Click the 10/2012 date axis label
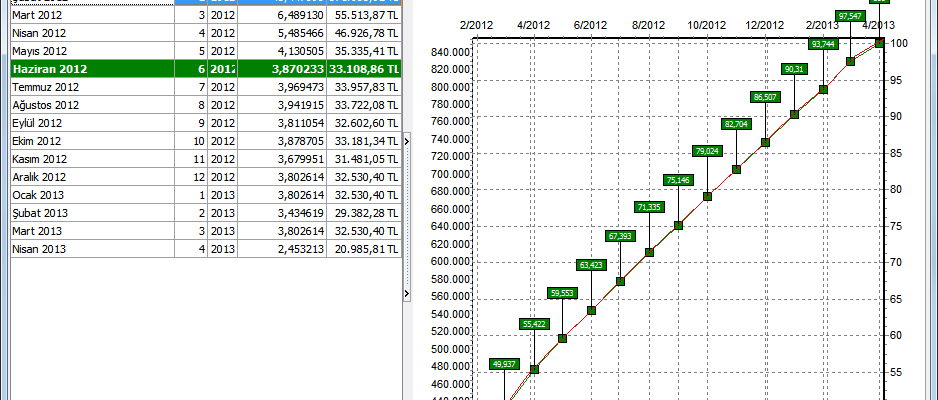Screen dimensions: 938x400 [x=706, y=24]
